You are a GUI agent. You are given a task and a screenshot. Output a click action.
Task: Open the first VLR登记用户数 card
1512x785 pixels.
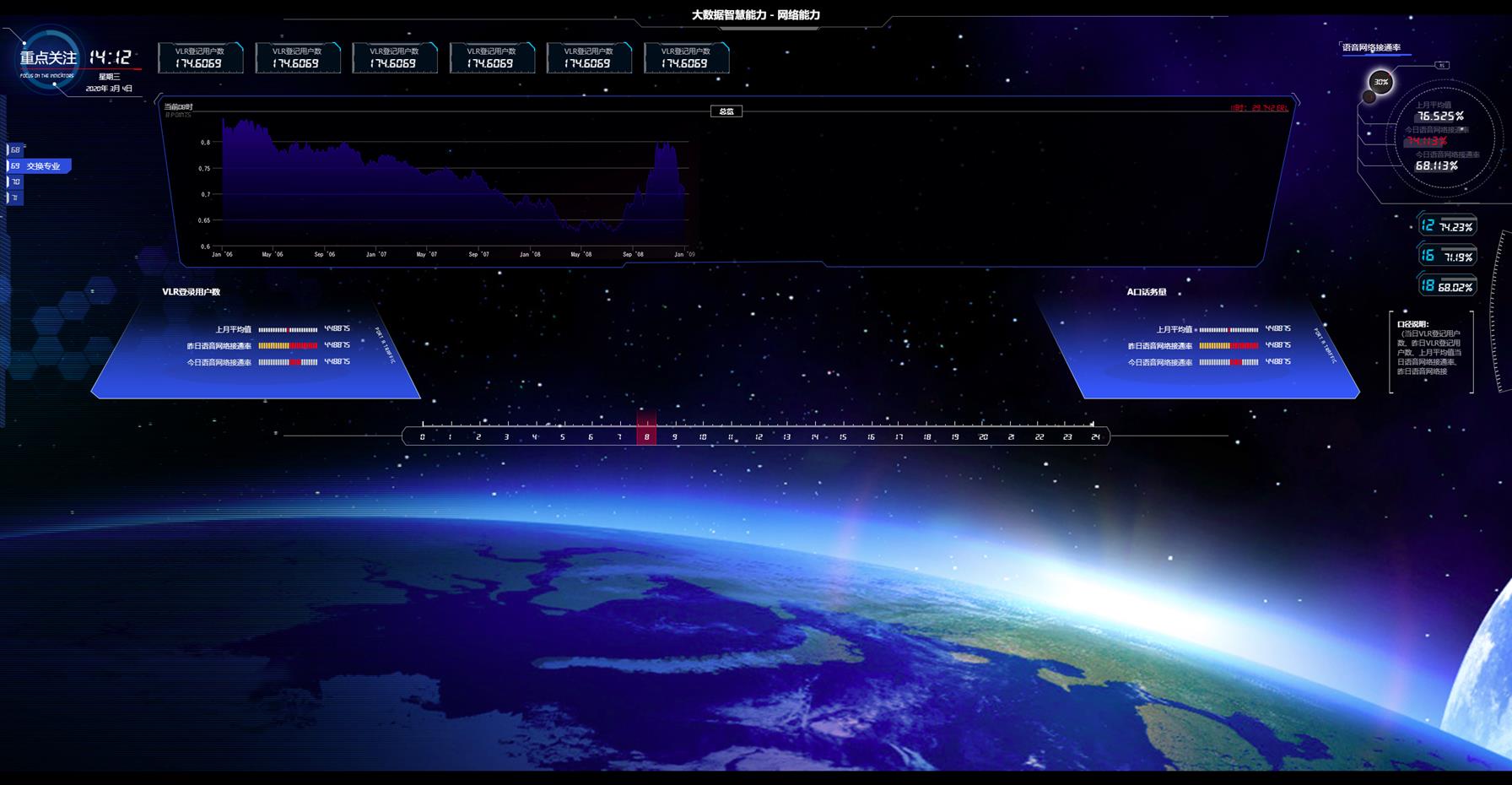[x=200, y=58]
